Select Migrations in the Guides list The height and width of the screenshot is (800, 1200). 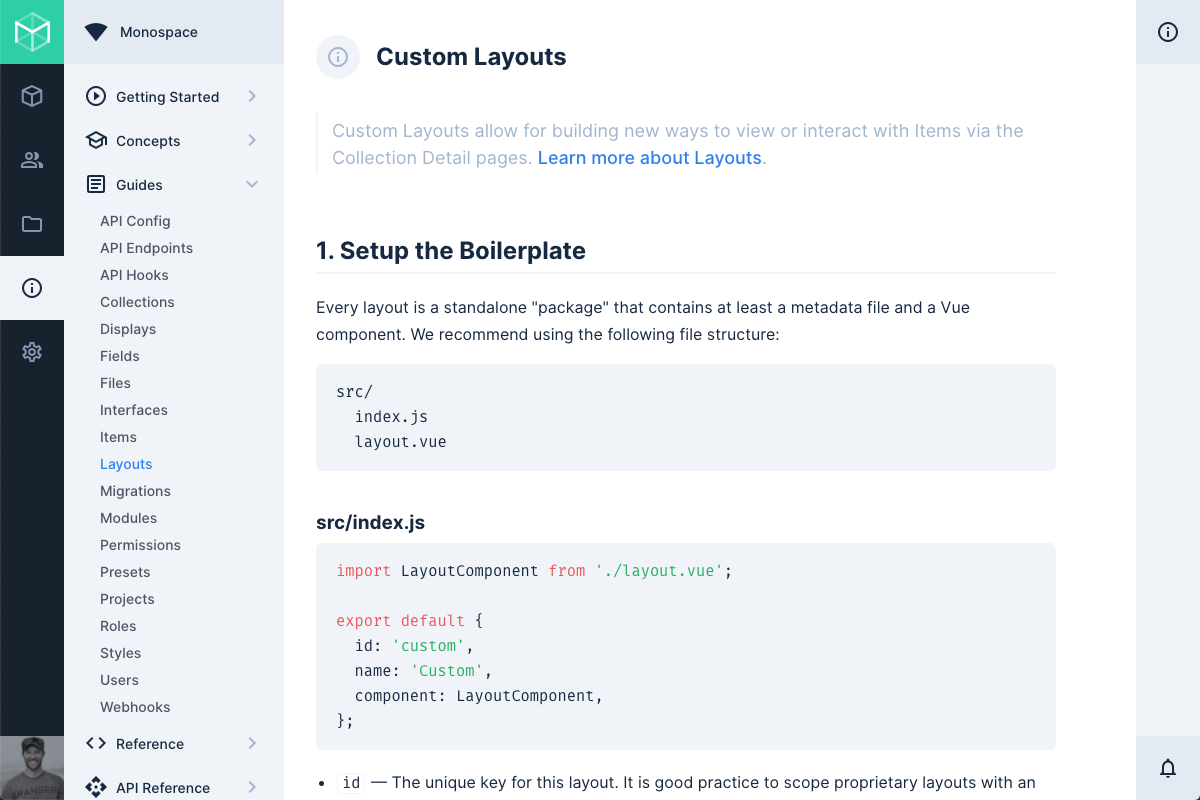click(135, 491)
